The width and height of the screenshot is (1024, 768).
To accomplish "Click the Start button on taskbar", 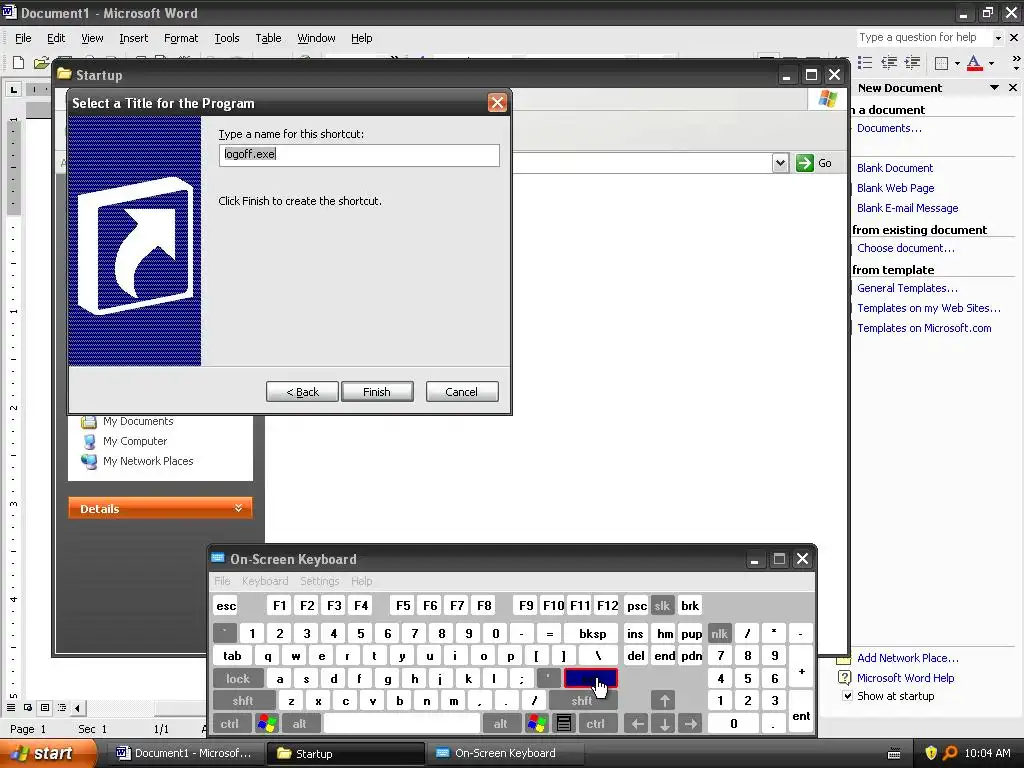I will pos(46,753).
